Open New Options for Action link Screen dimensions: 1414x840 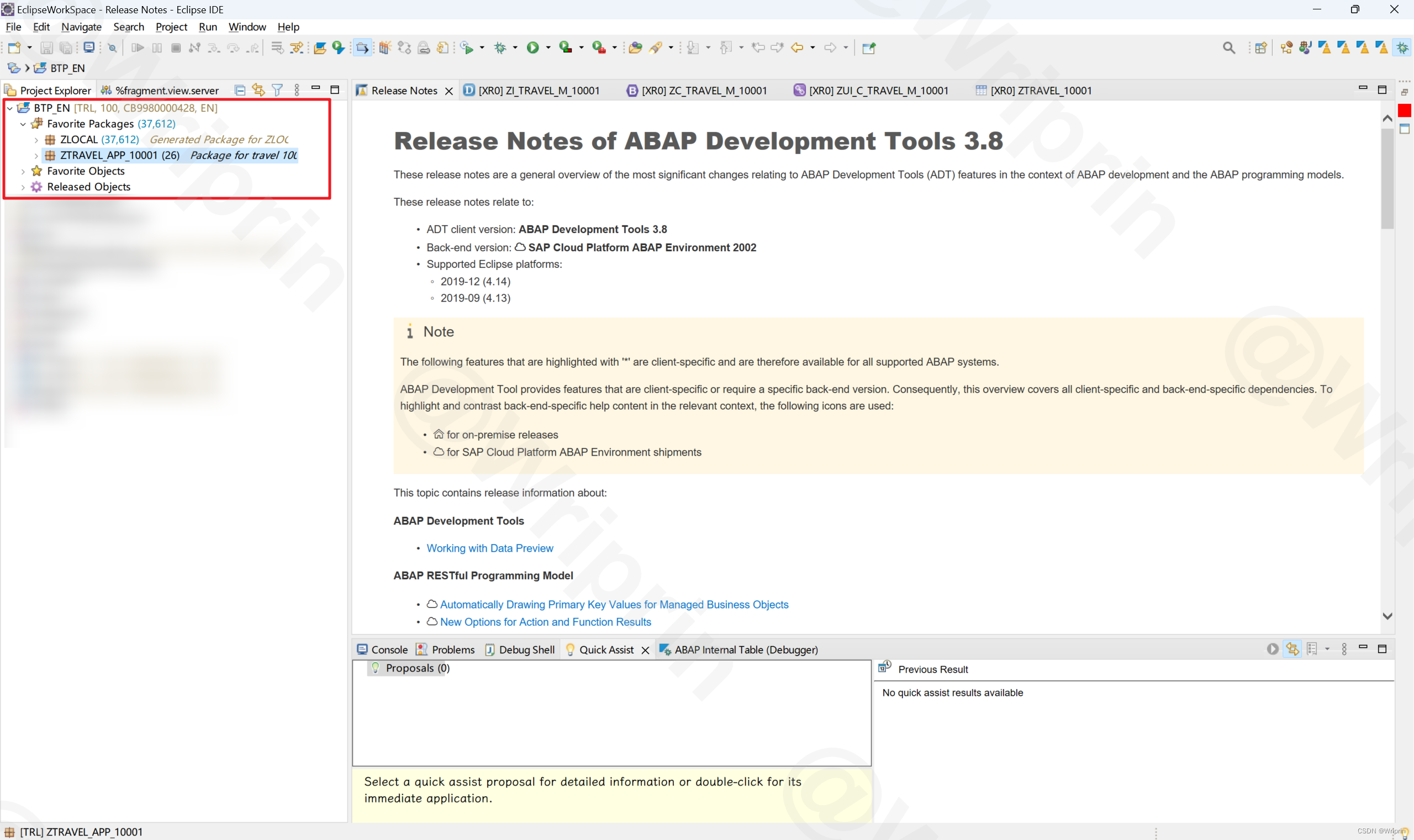tap(545, 622)
